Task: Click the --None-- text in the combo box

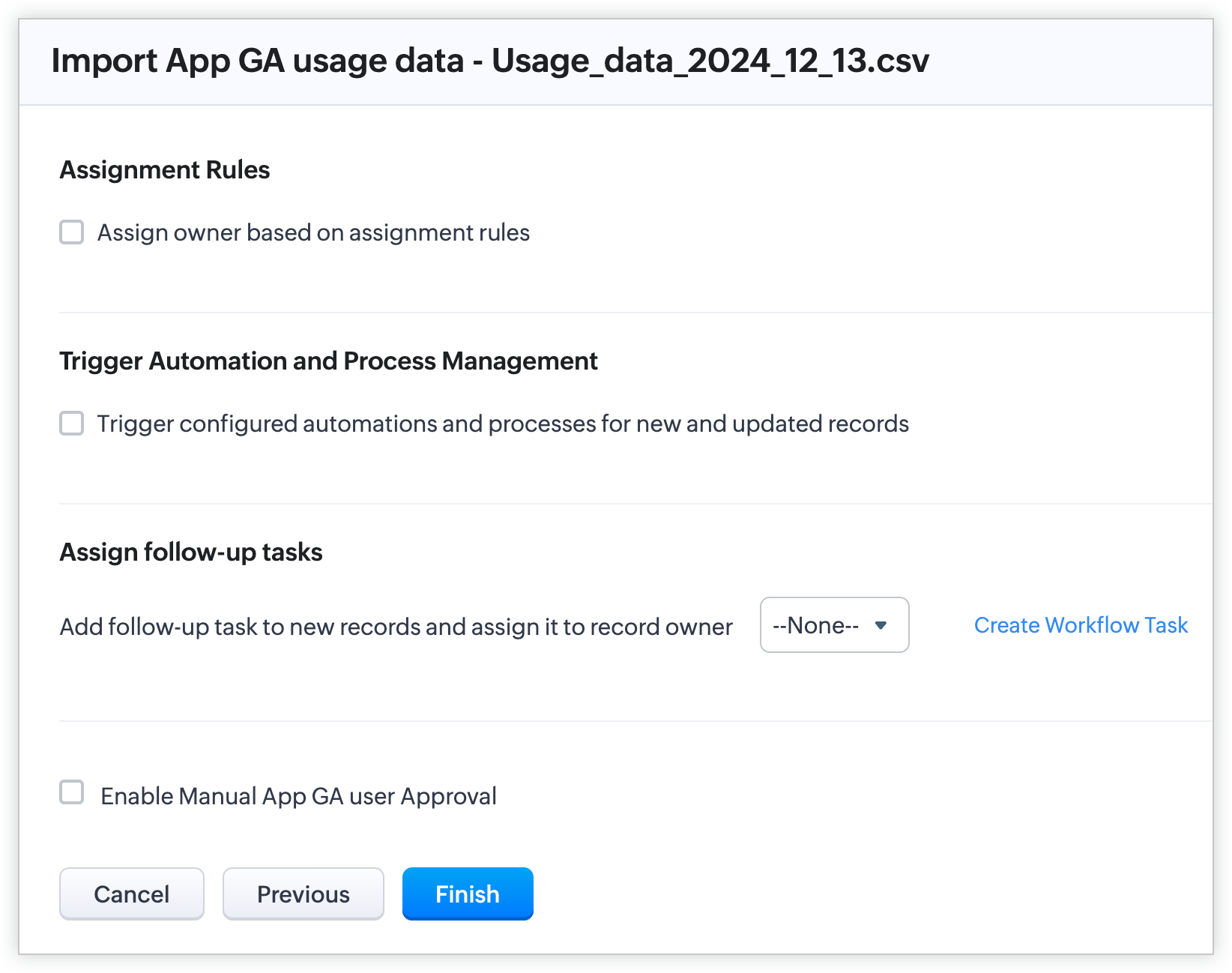Action: tap(815, 625)
